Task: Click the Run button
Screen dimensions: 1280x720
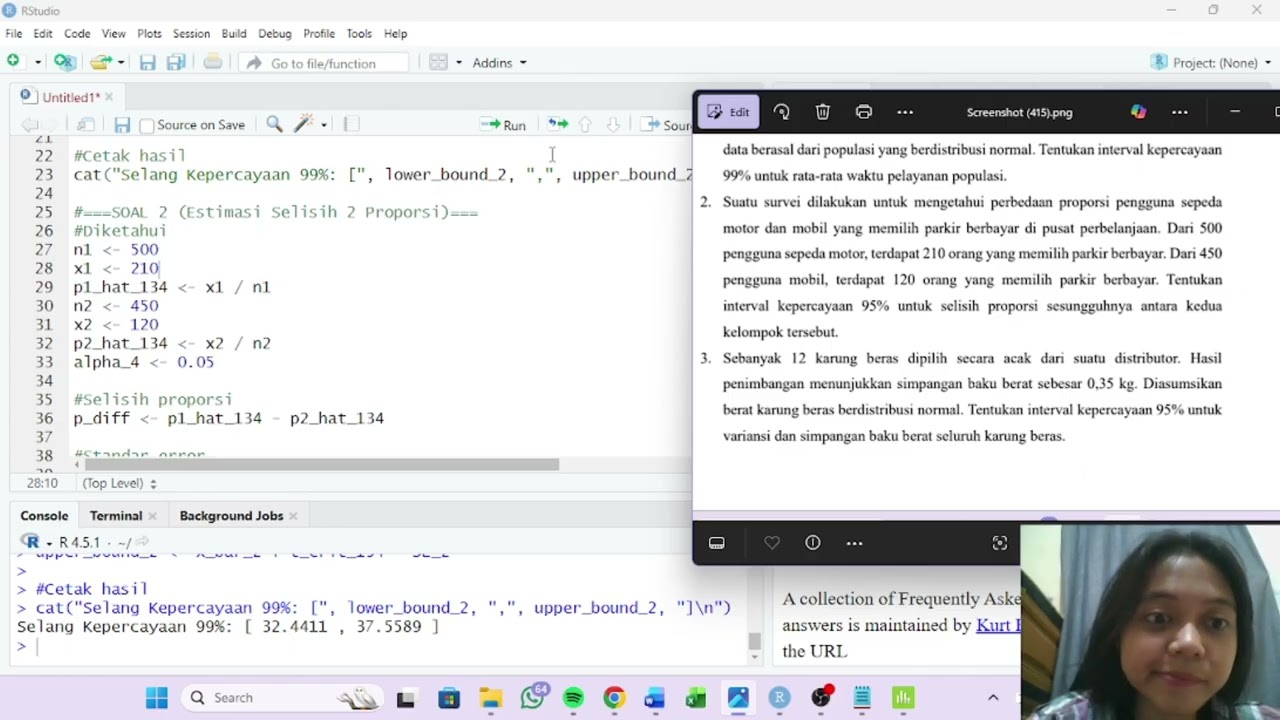Action: (503, 125)
